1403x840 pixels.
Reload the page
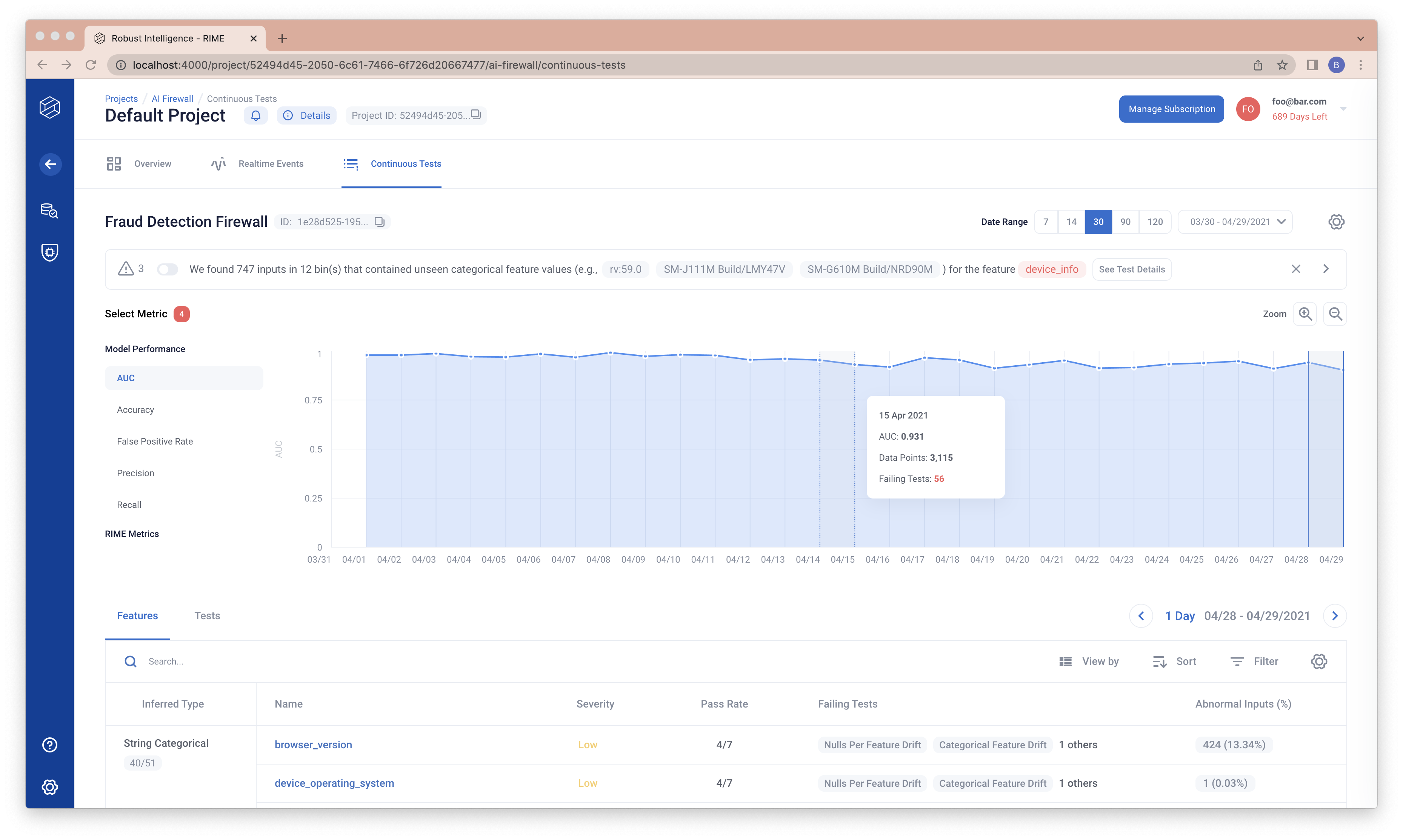point(91,65)
